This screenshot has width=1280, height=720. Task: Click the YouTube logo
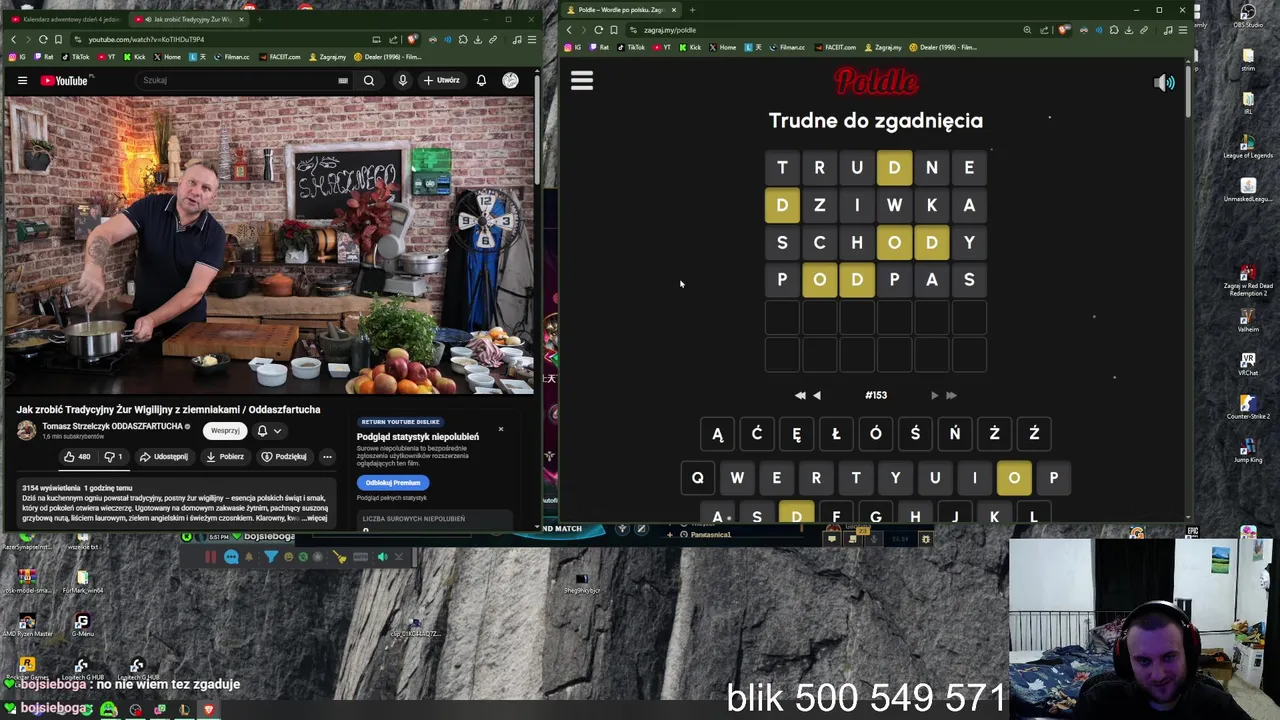tap(65, 81)
